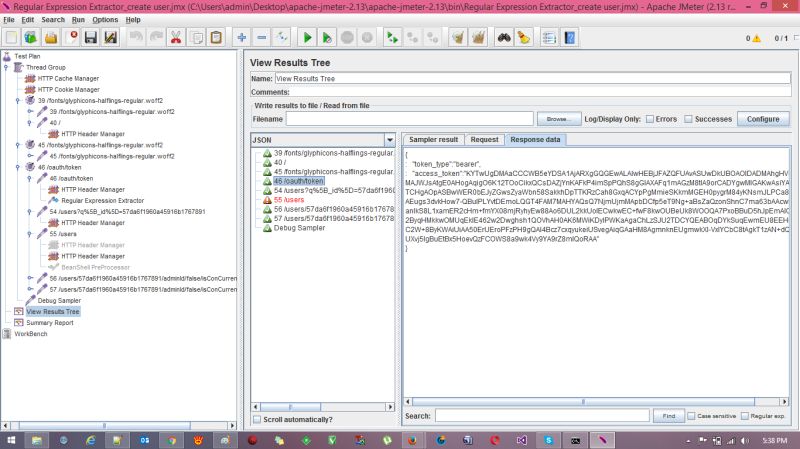800x449 pixels.
Task: Toggle expander of 40 / sampler node
Action: (x=30, y=122)
